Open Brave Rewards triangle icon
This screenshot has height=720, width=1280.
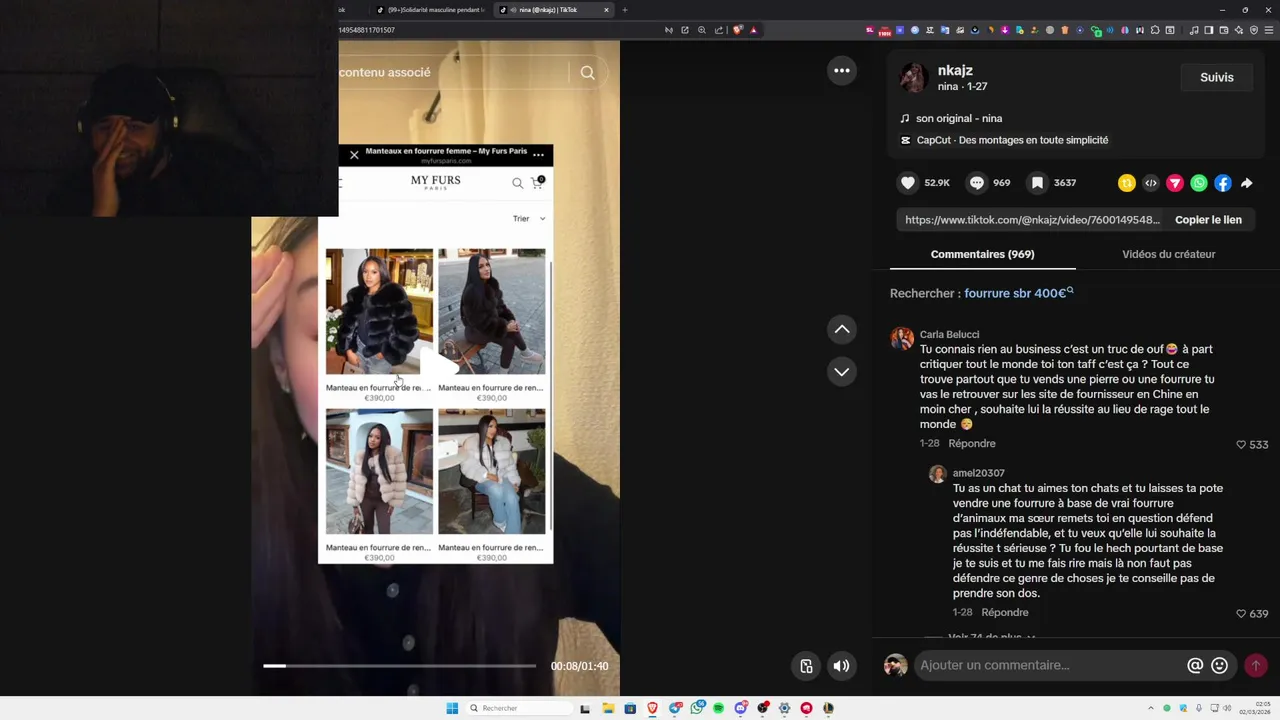click(754, 30)
